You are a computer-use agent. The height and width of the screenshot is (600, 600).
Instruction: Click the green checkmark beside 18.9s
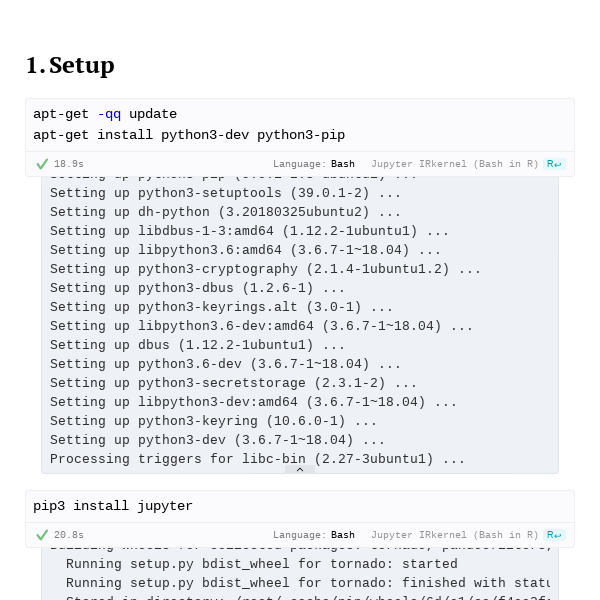[x=42, y=164]
